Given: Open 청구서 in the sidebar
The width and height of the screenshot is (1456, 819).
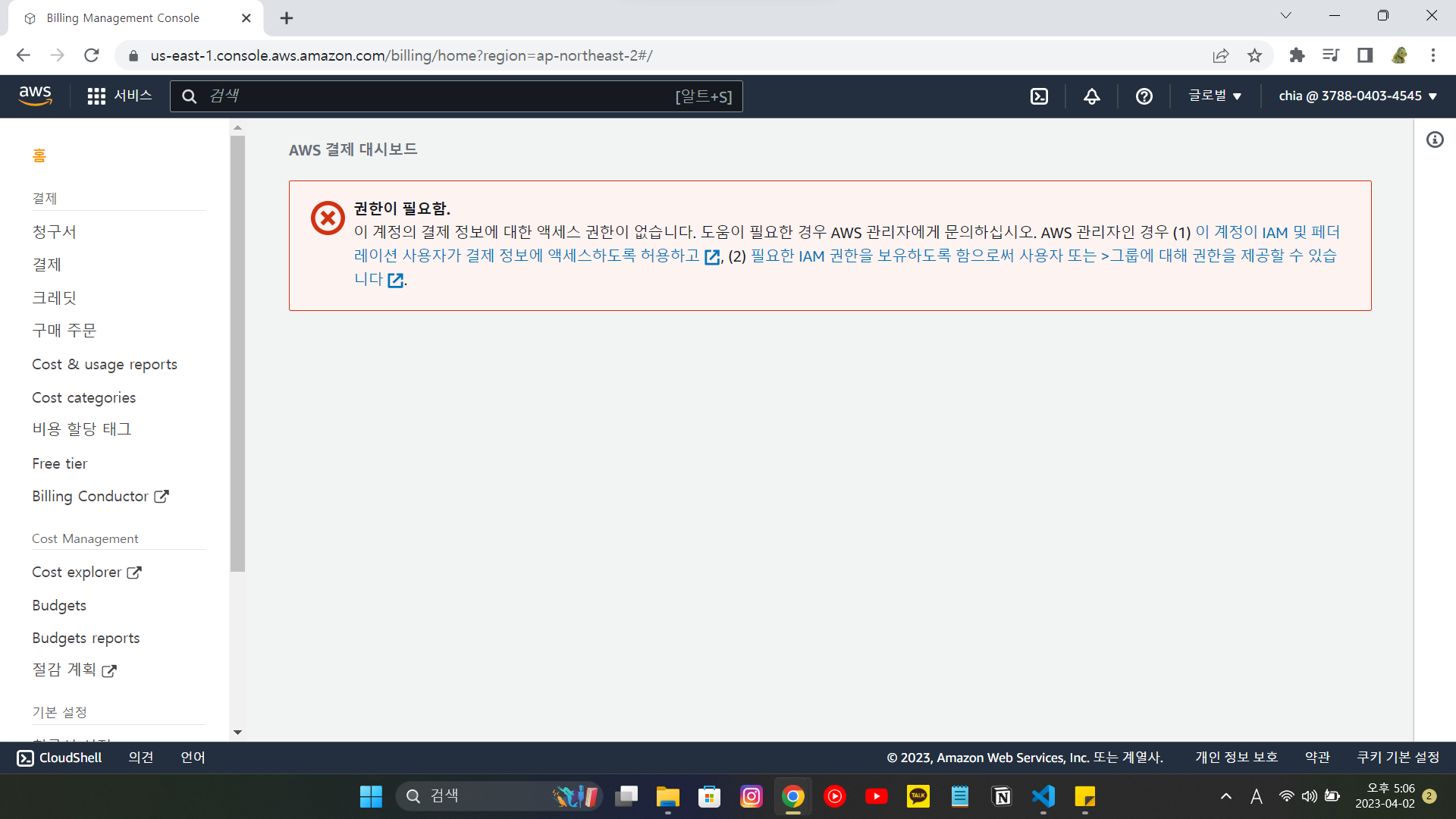Looking at the screenshot, I should click(x=54, y=232).
